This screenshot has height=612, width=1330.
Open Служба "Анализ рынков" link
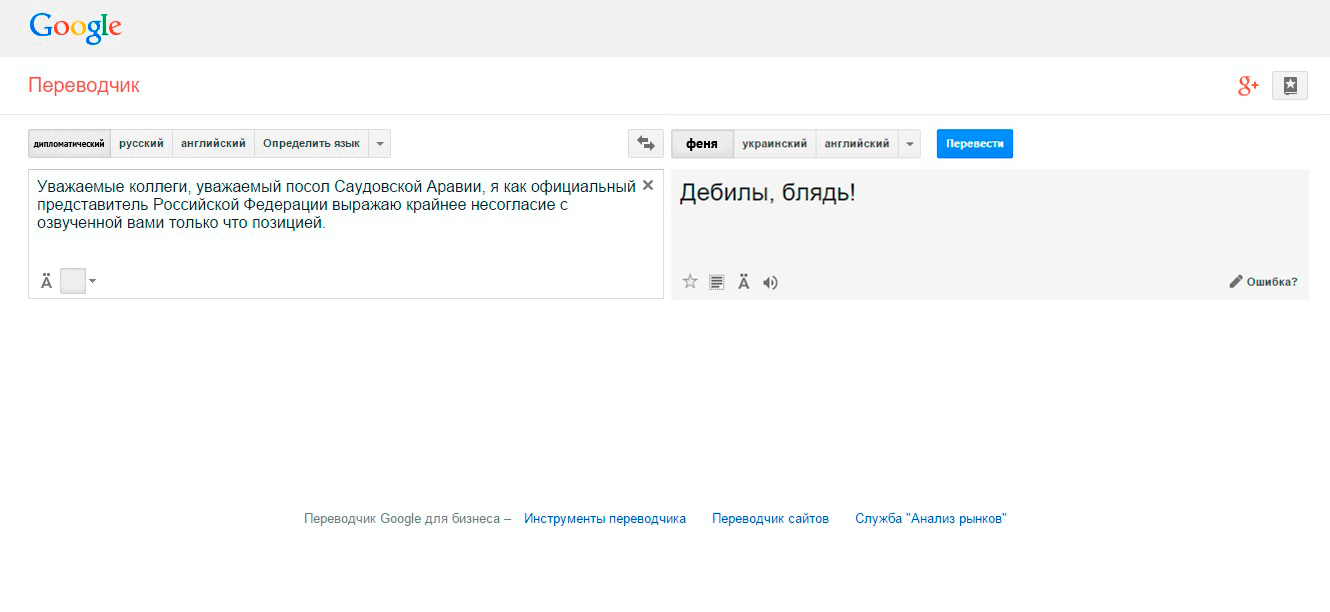point(931,519)
